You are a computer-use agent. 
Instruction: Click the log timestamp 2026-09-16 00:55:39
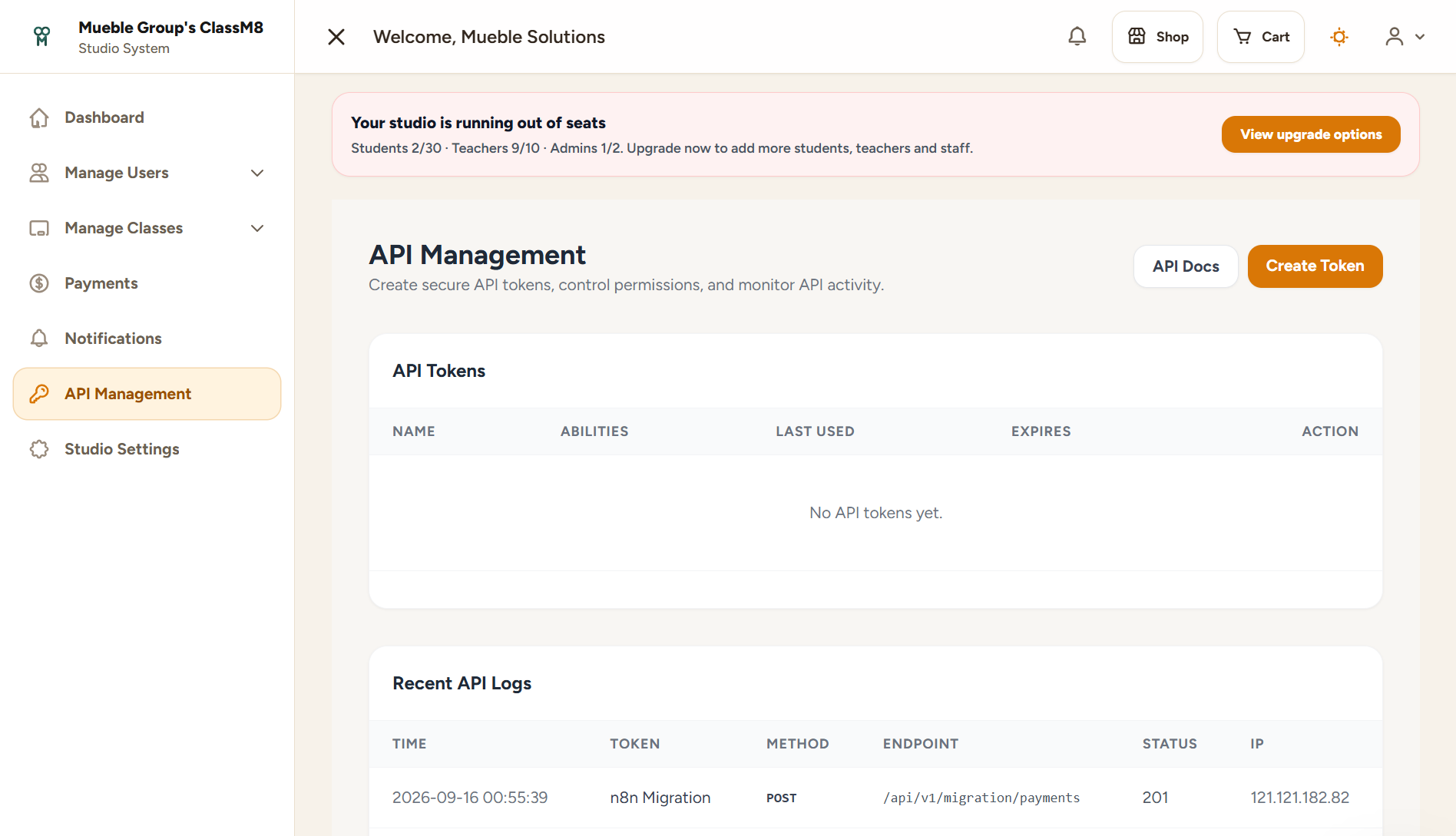(x=470, y=798)
